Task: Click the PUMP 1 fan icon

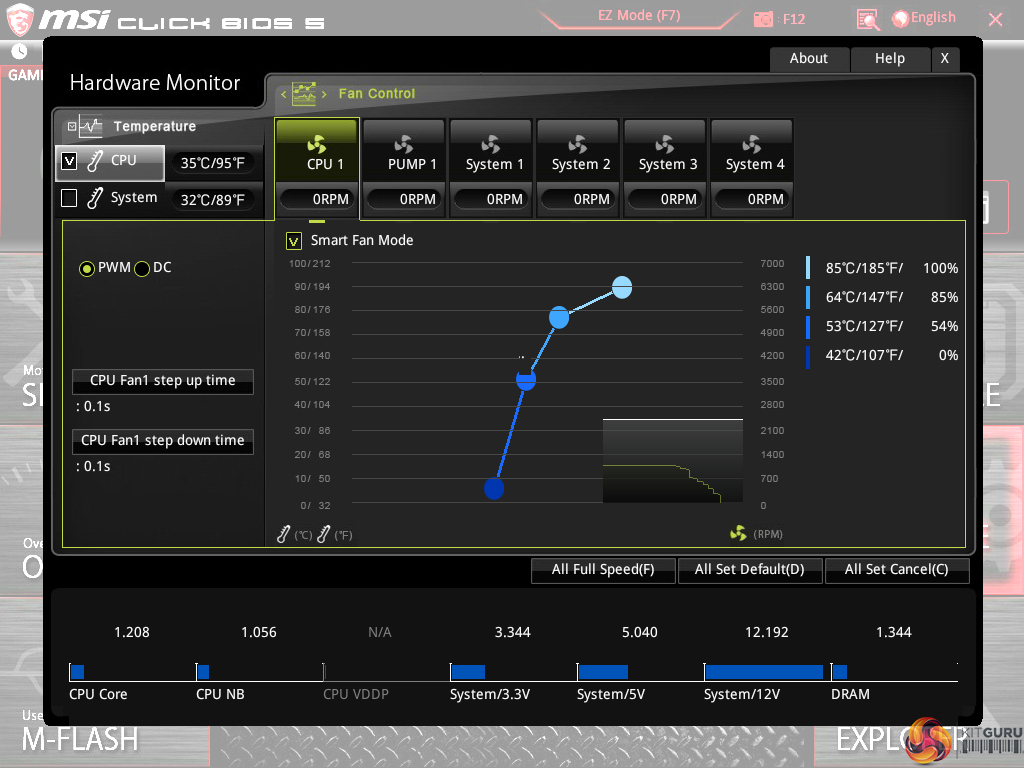Action: point(404,144)
